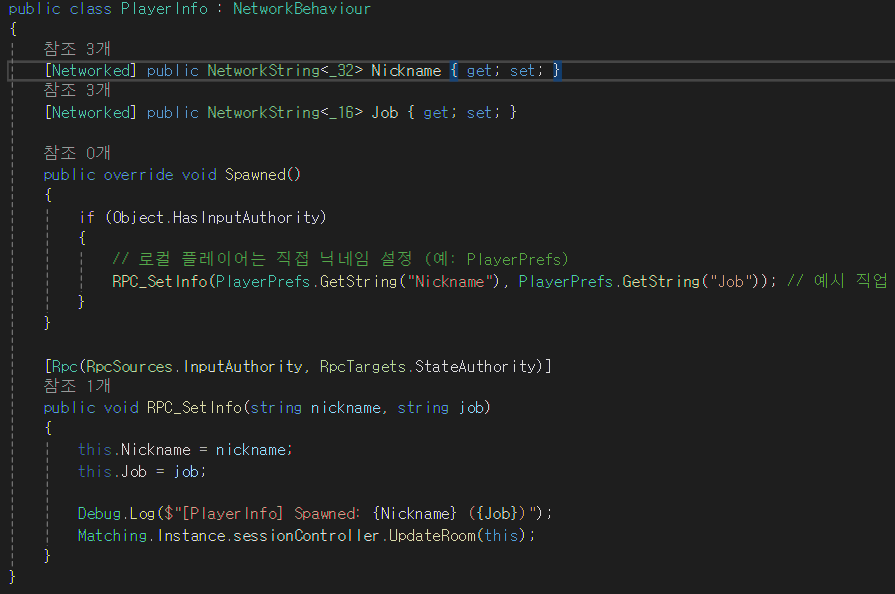This screenshot has height=594, width=895.
Task: Click the Job property name in its declaration
Action: tap(385, 112)
